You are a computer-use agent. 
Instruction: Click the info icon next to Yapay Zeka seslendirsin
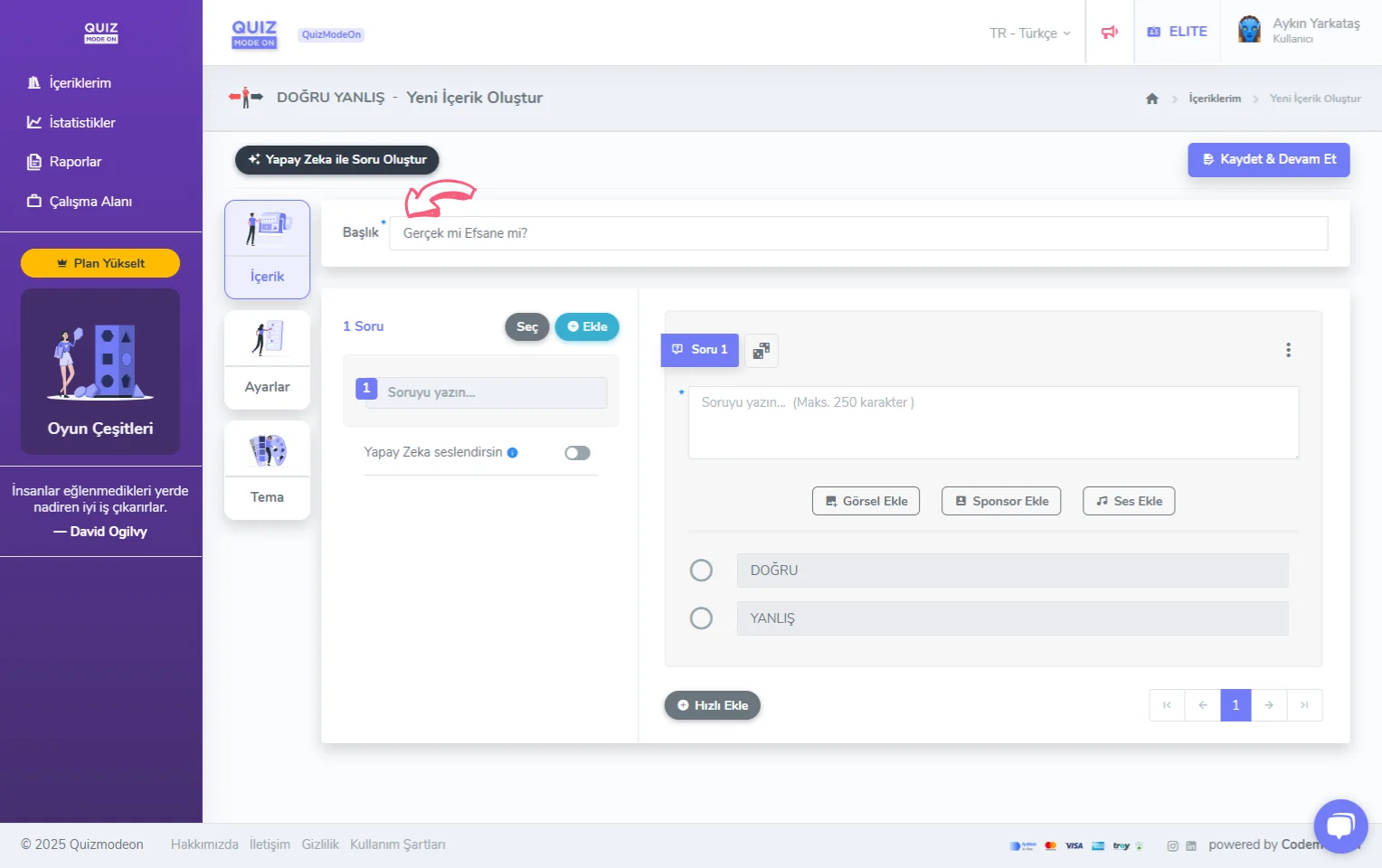click(x=513, y=453)
